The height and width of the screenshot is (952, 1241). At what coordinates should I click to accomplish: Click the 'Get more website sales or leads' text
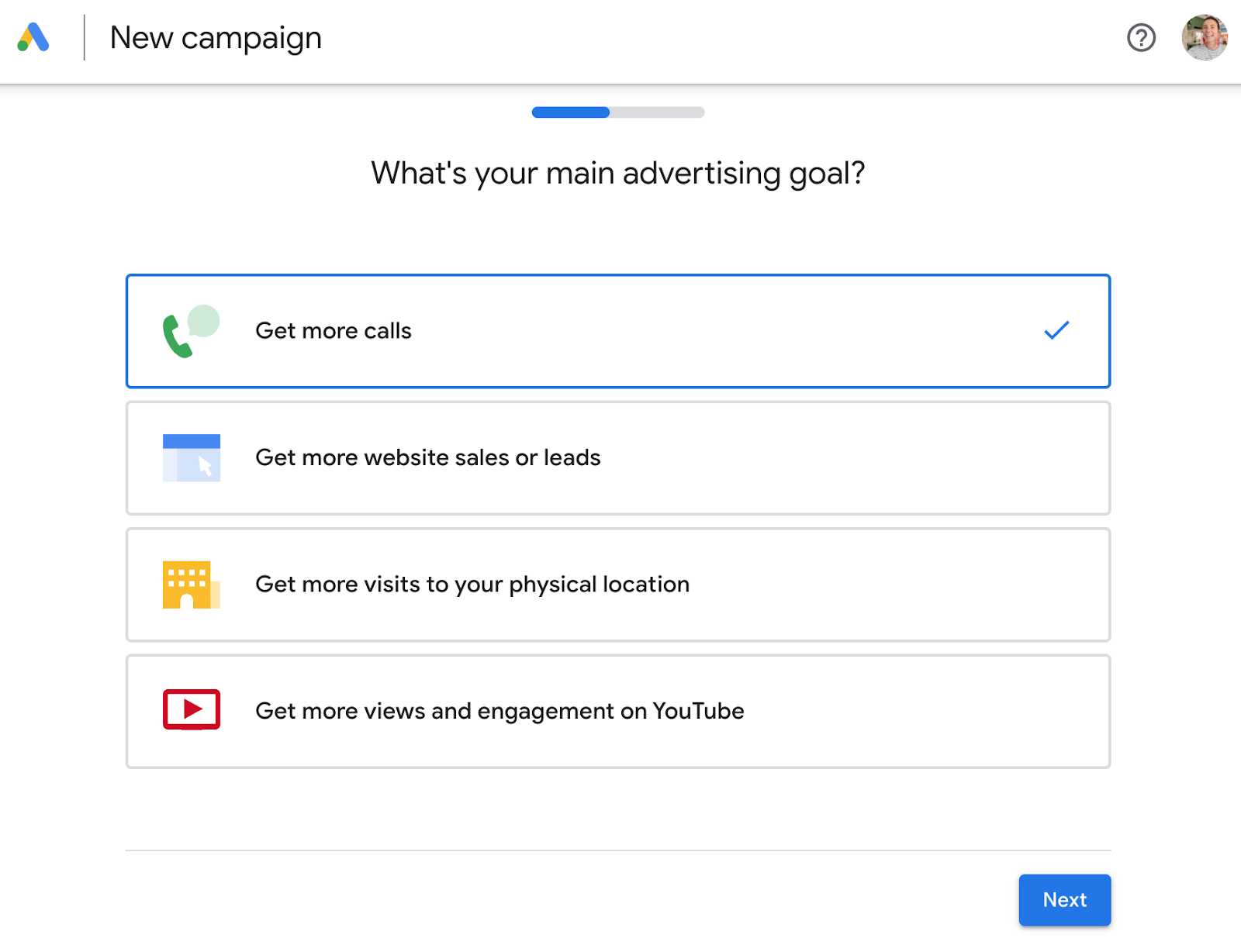427,458
